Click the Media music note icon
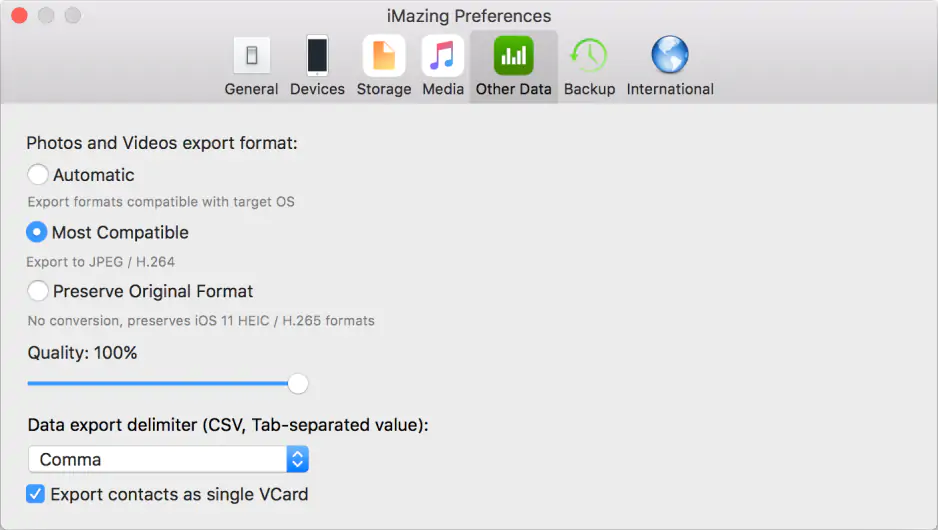The height and width of the screenshot is (530, 938). tap(442, 55)
